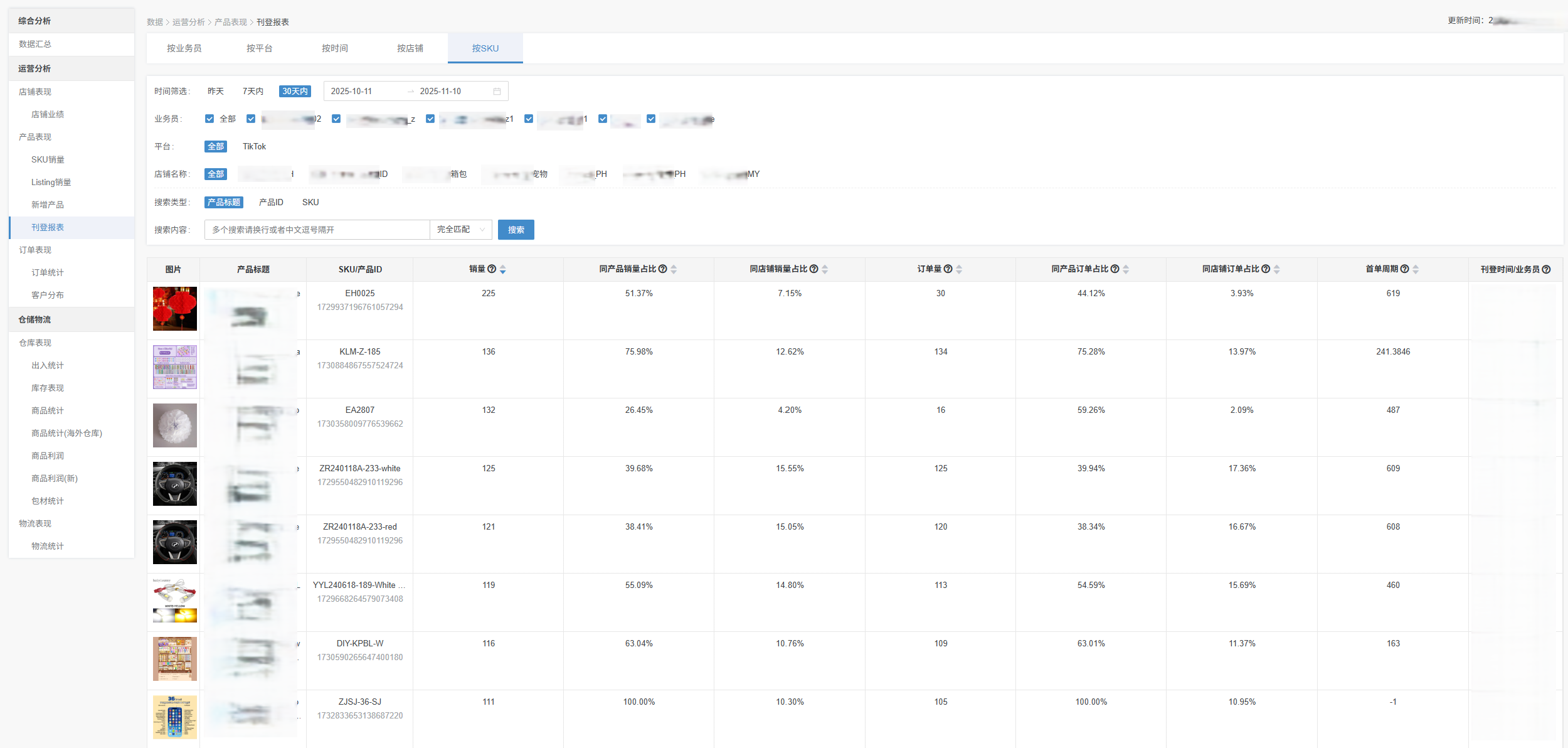
Task: Click the search content input field
Action: (x=317, y=230)
